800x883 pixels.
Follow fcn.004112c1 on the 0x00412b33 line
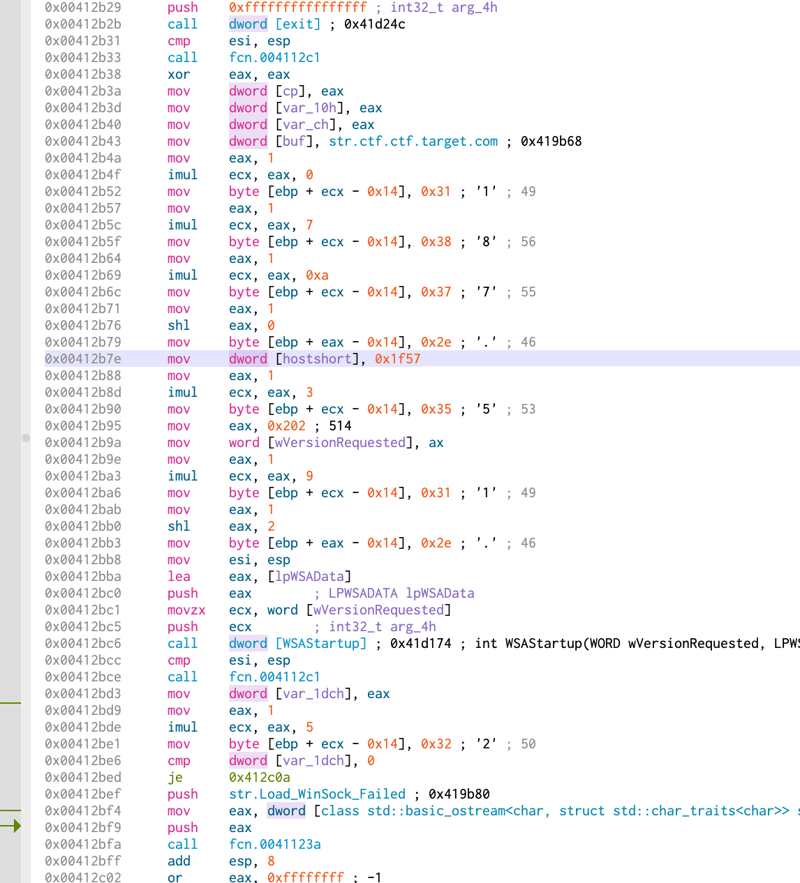pos(274,57)
